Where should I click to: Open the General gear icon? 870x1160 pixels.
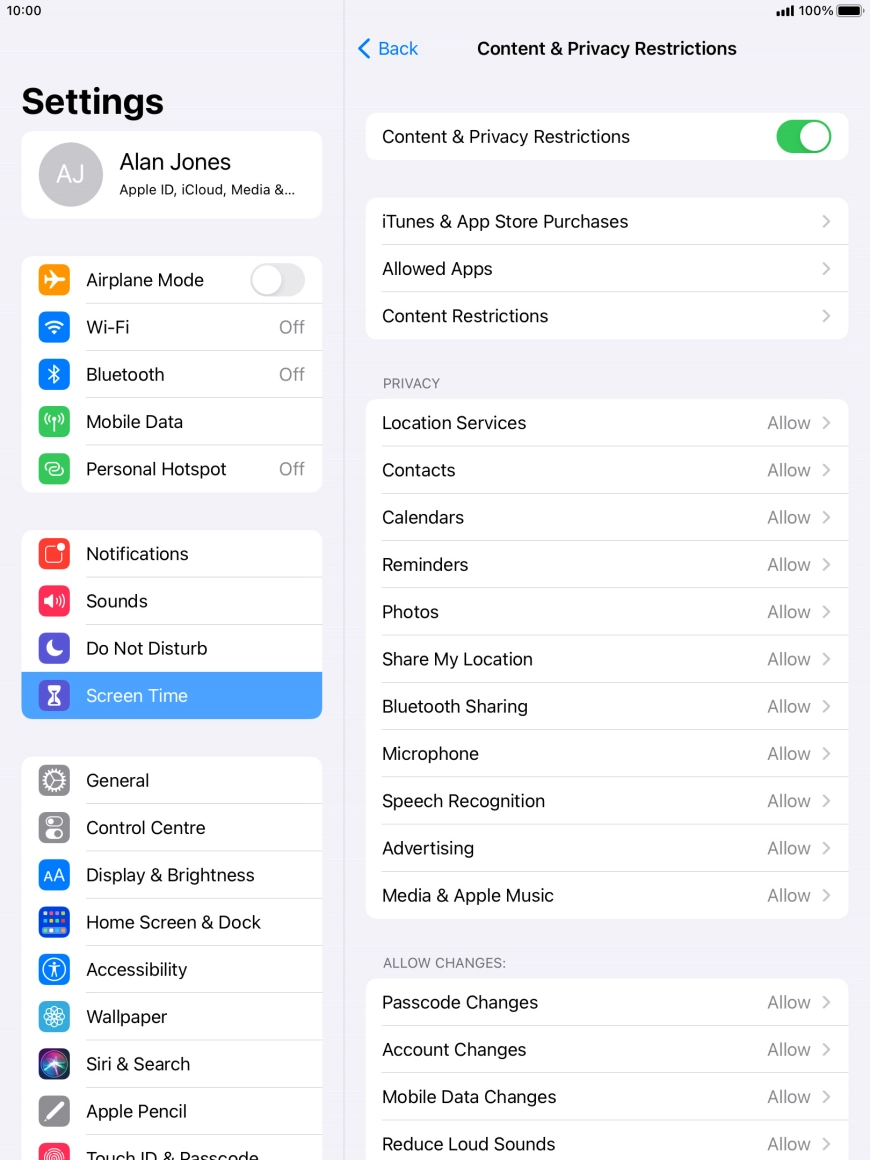click(54, 781)
